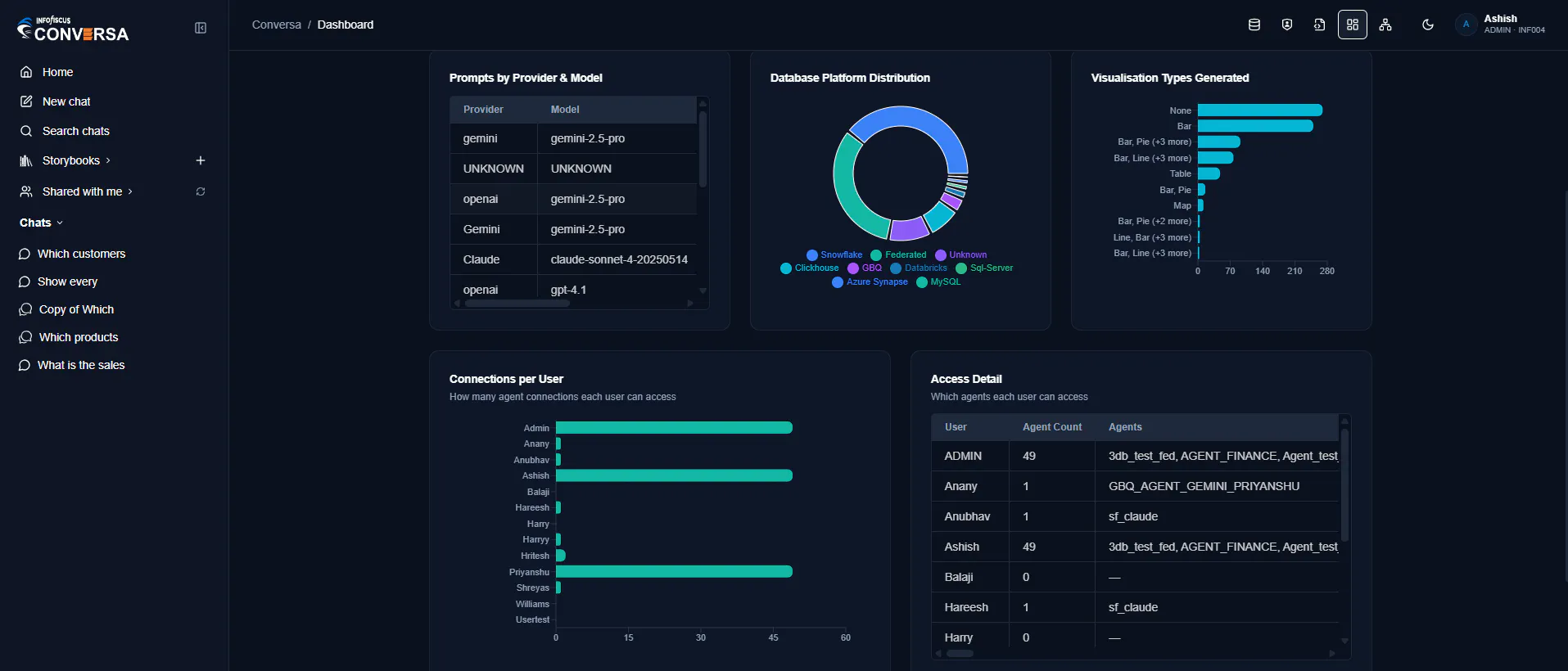This screenshot has width=1568, height=671.
Task: Click the Shared with me people icon
Action: tap(26, 191)
